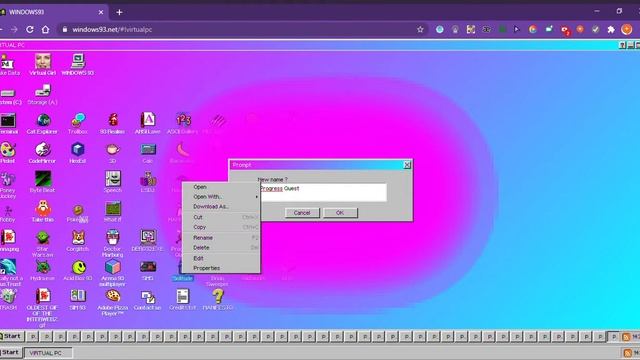Screen dimensions: 640x360
Task: Launch the LSDJ icon
Action: pyautogui.click(x=148, y=182)
